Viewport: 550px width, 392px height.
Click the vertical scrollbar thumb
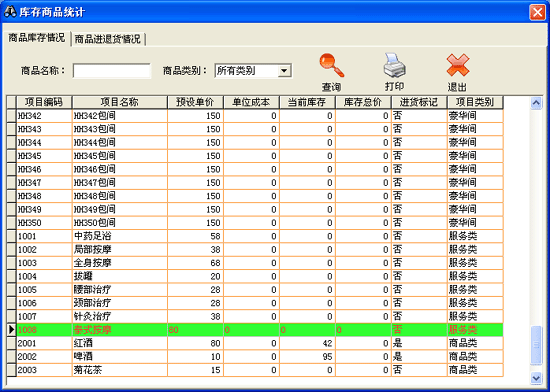click(x=536, y=345)
